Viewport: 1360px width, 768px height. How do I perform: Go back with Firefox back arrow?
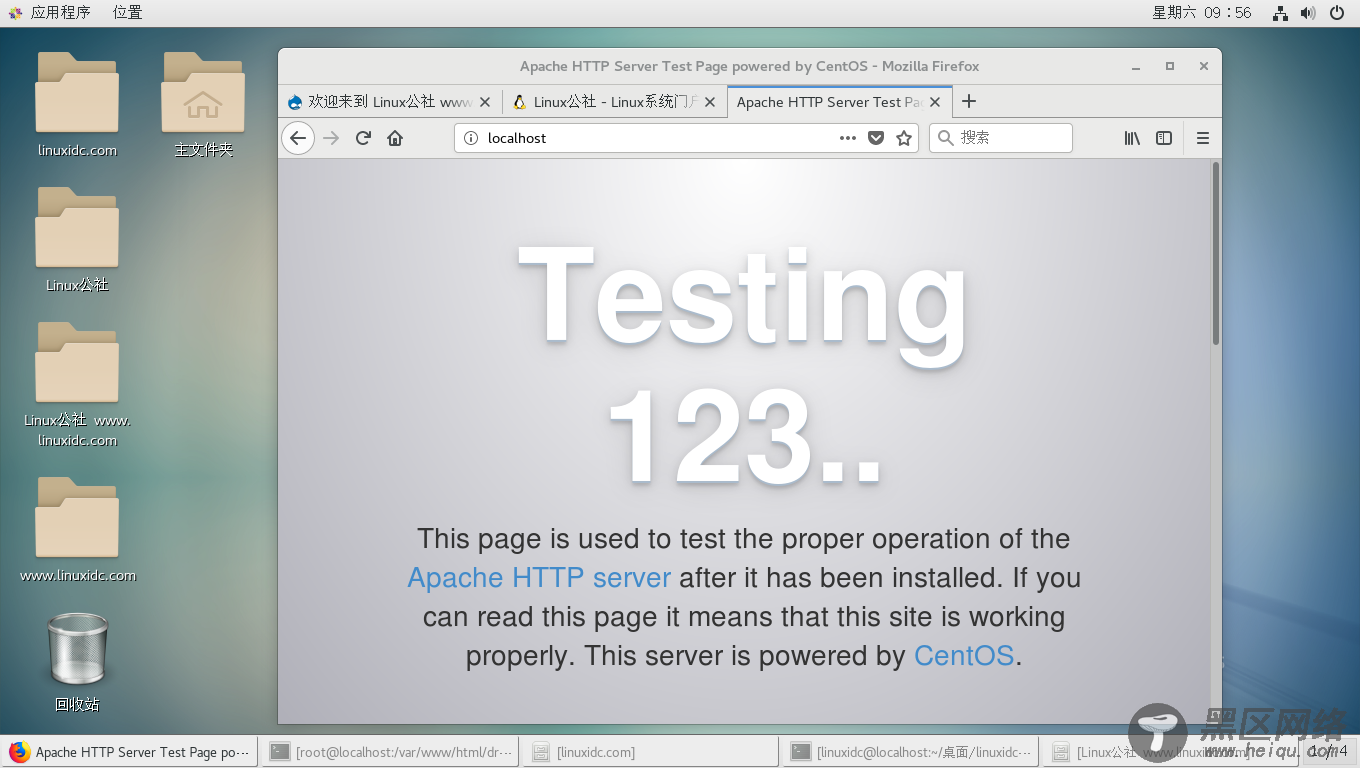pos(298,138)
